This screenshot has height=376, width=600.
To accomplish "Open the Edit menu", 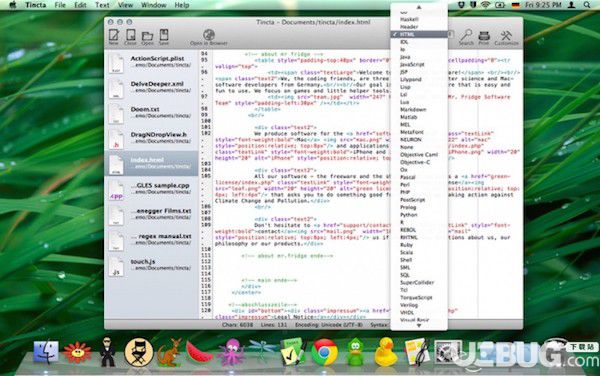I will pyautogui.click(x=80, y=5).
